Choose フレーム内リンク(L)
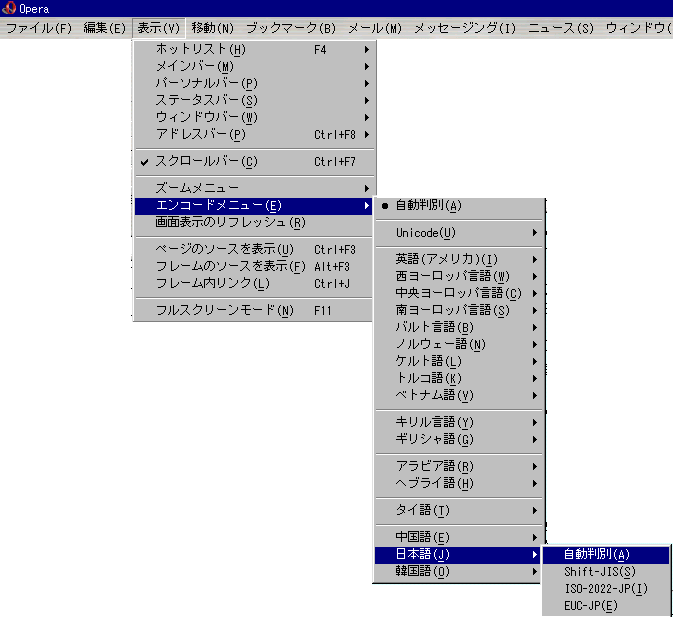This screenshot has width=673, height=617. coord(253,284)
